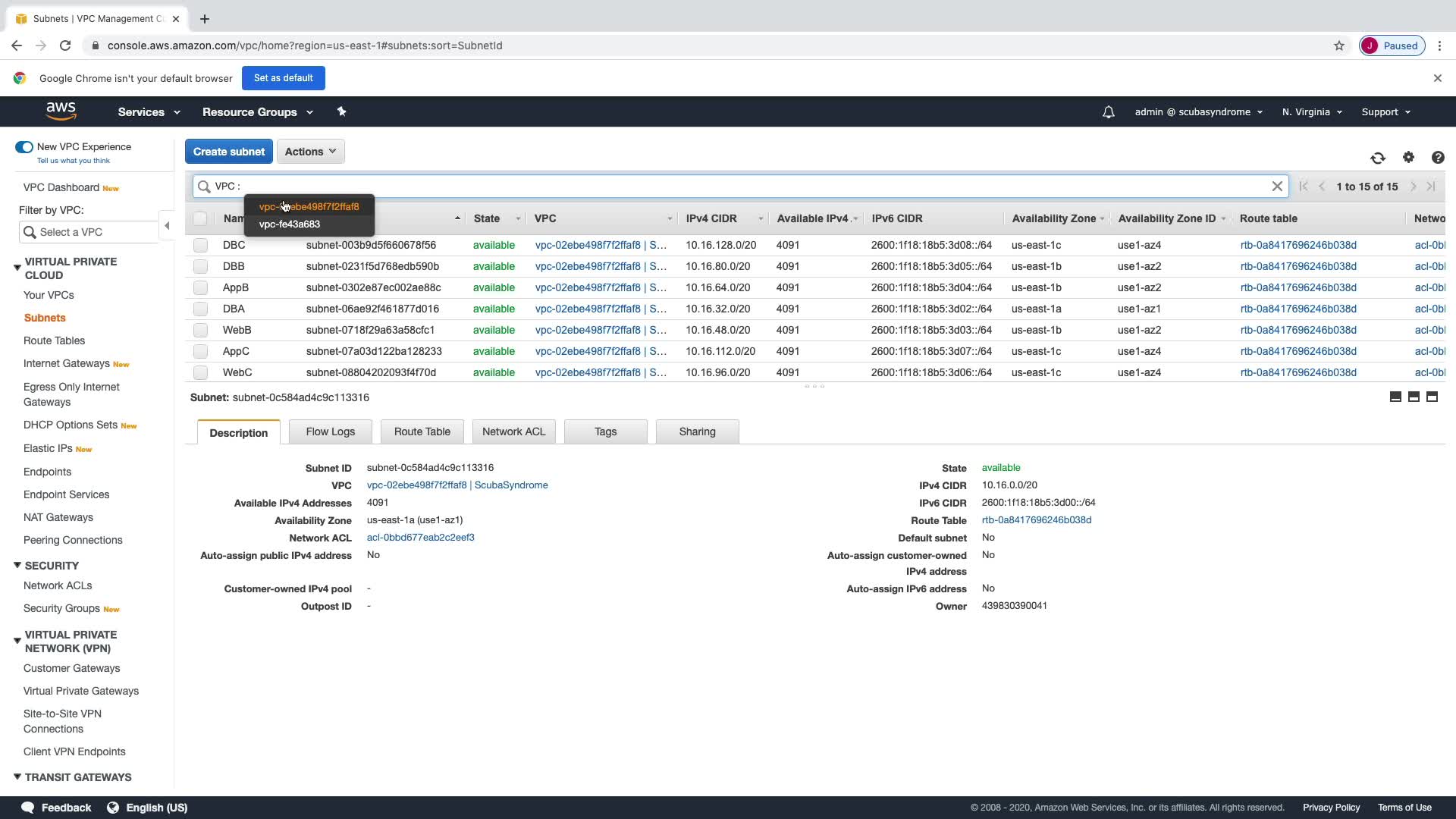Image resolution: width=1456 pixels, height=819 pixels.
Task: Open the acl-0bbd677eab2c2eef3 Network ACL link
Action: pyautogui.click(x=420, y=538)
